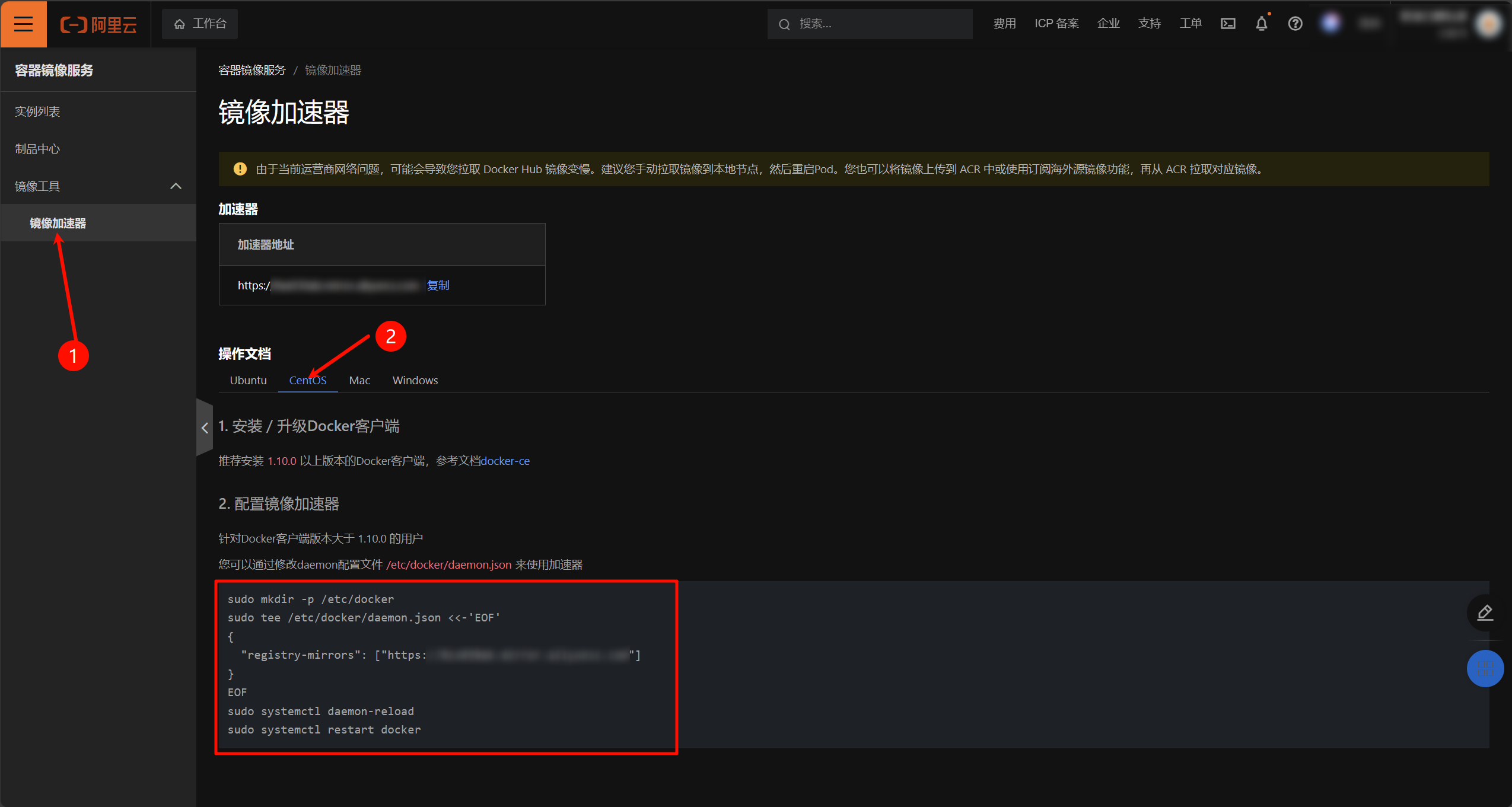
Task: Click the edit pencil floating icon
Action: click(1485, 613)
